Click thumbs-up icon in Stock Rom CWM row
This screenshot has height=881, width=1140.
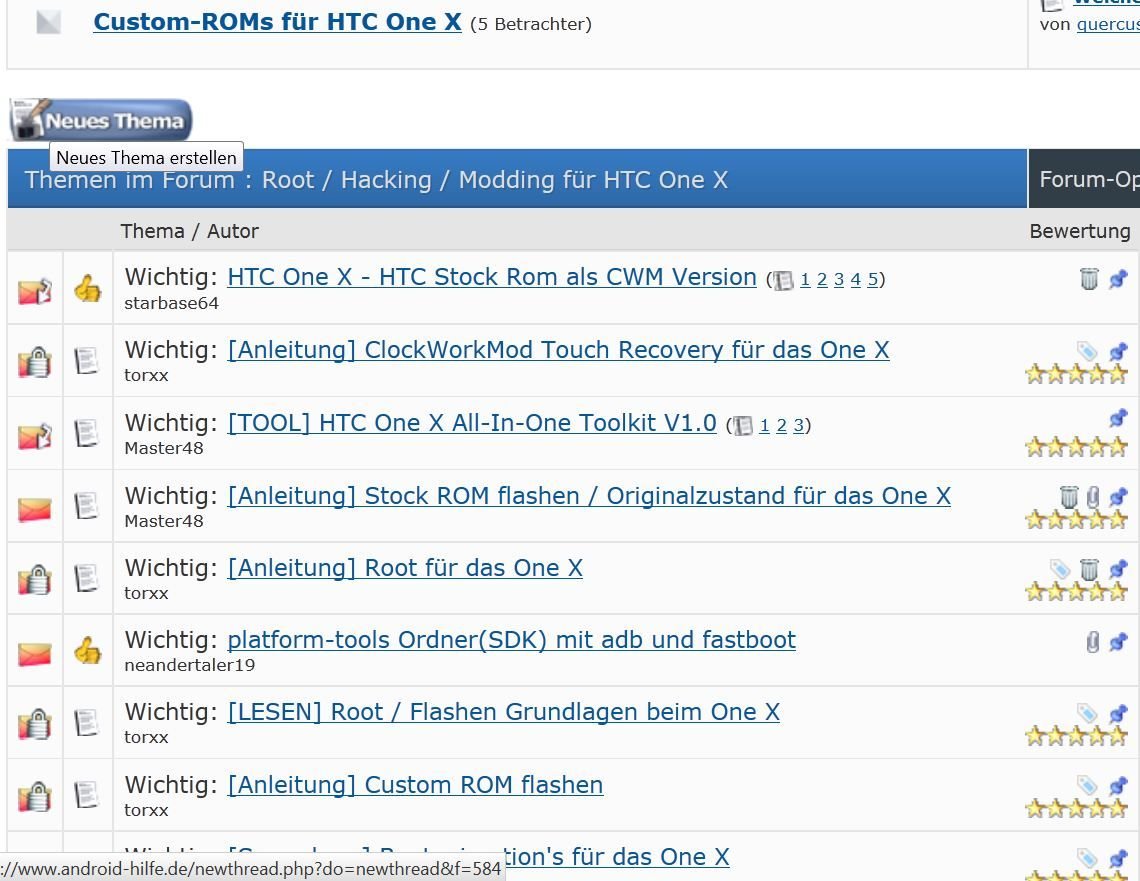click(x=87, y=289)
